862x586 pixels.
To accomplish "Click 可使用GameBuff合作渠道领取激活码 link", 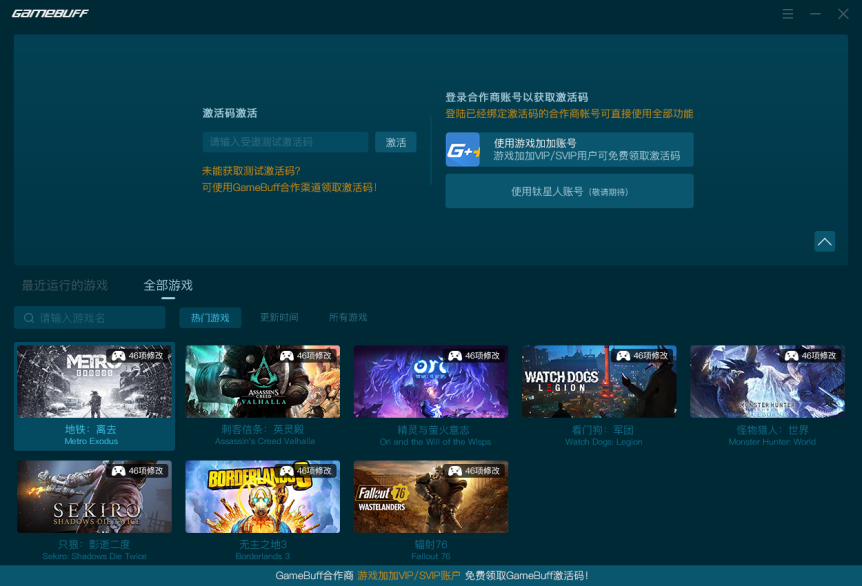I will [290, 187].
